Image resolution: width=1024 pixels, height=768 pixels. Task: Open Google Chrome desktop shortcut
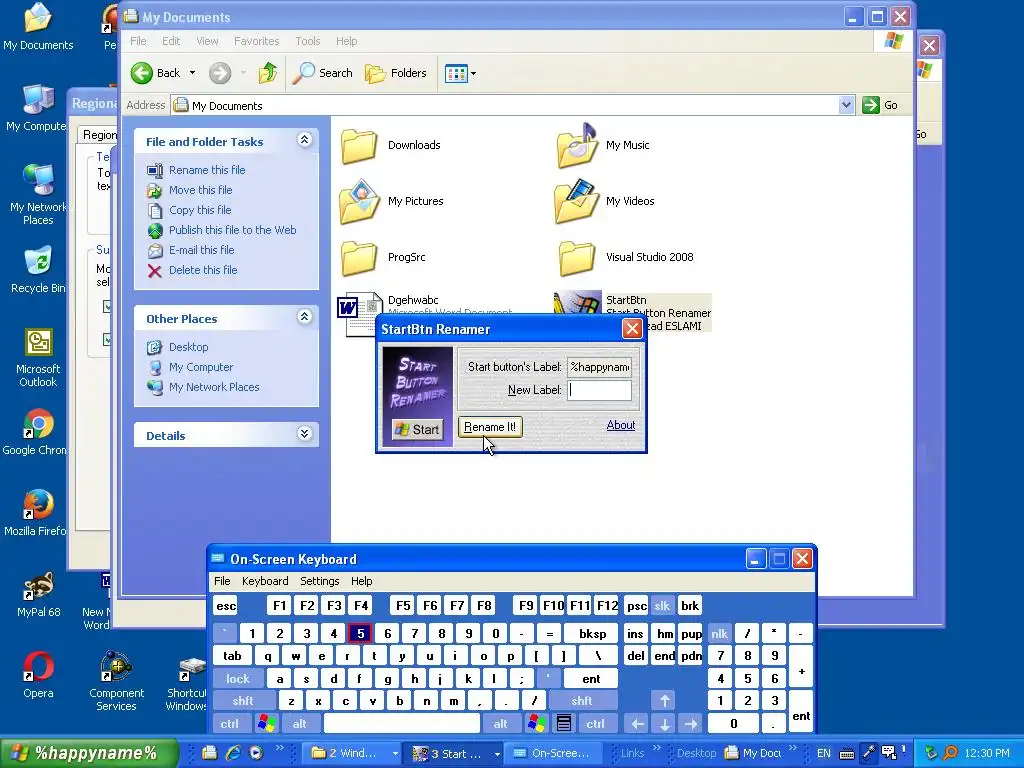click(x=38, y=431)
